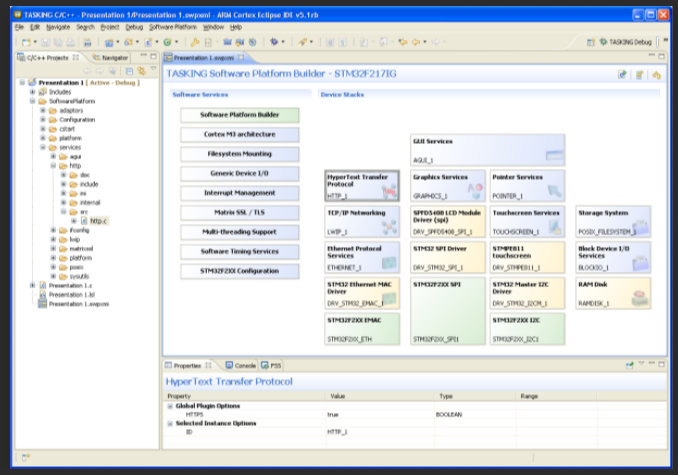Toggle Link with Editor in projects view
This screenshot has height=475, width=678.
(x=141, y=71)
